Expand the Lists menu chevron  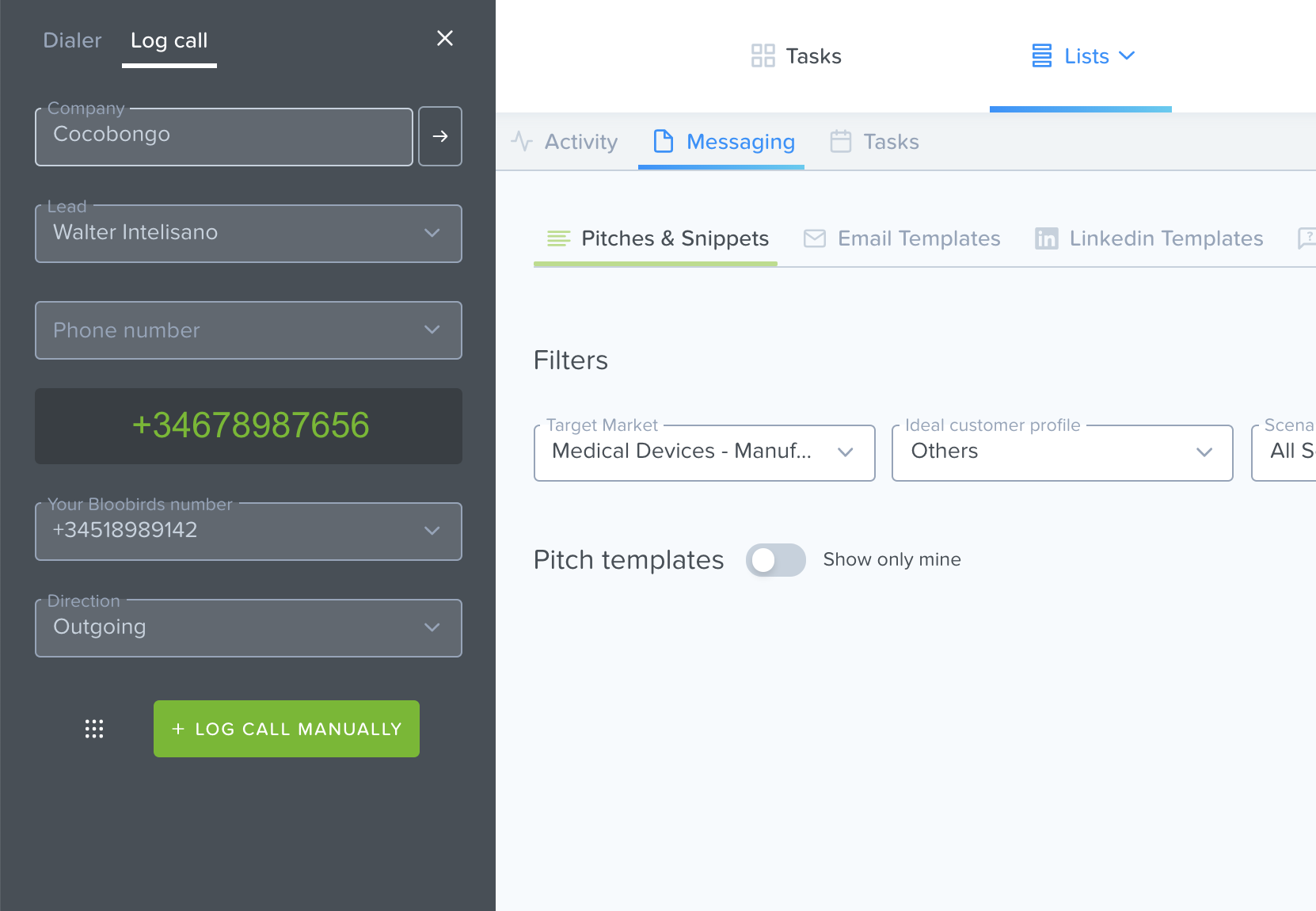tap(1127, 55)
